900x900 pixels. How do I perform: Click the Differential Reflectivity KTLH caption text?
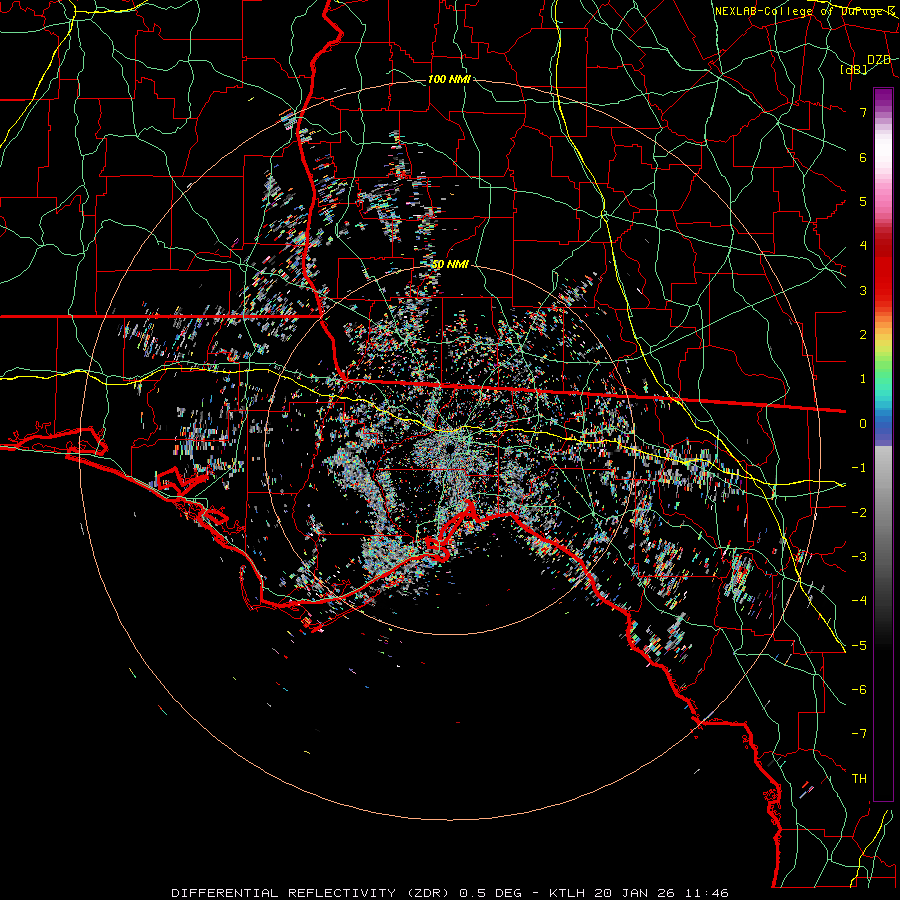(x=450, y=893)
